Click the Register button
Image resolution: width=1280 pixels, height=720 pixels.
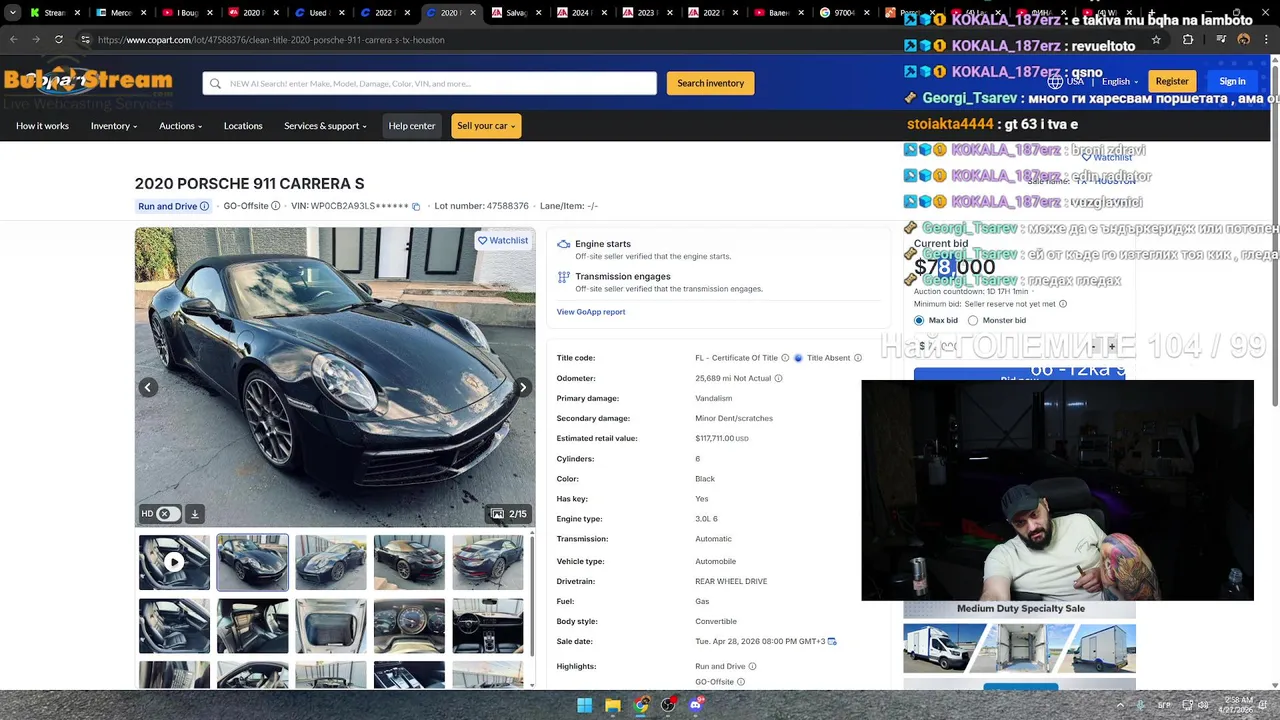[x=1171, y=81]
